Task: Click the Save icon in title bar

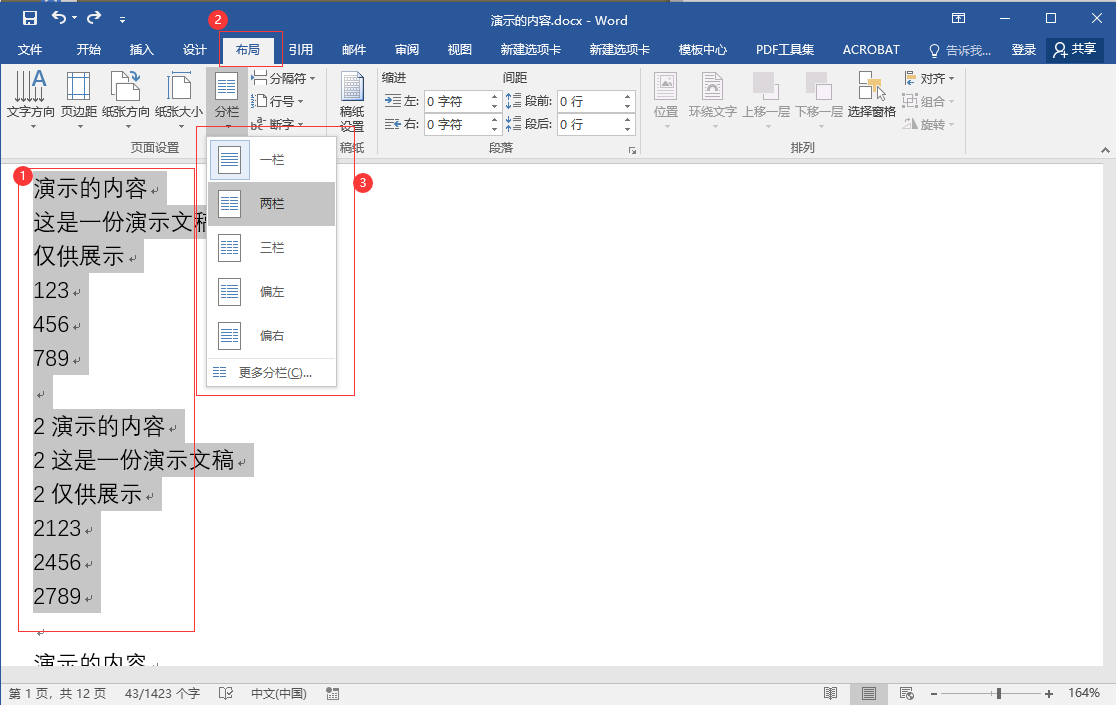Action: pyautogui.click(x=30, y=18)
